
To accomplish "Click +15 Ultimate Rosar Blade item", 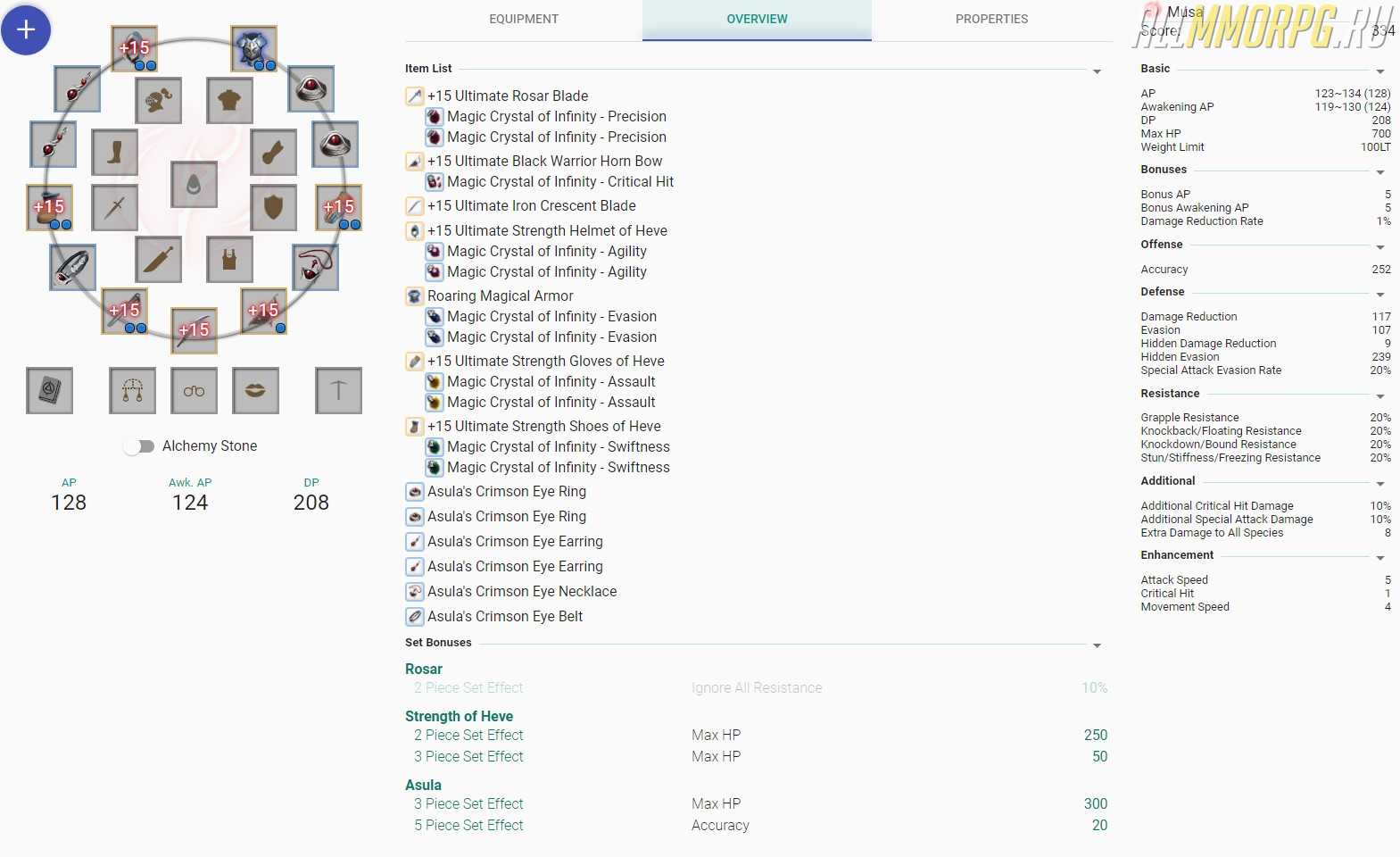I will click(x=507, y=96).
